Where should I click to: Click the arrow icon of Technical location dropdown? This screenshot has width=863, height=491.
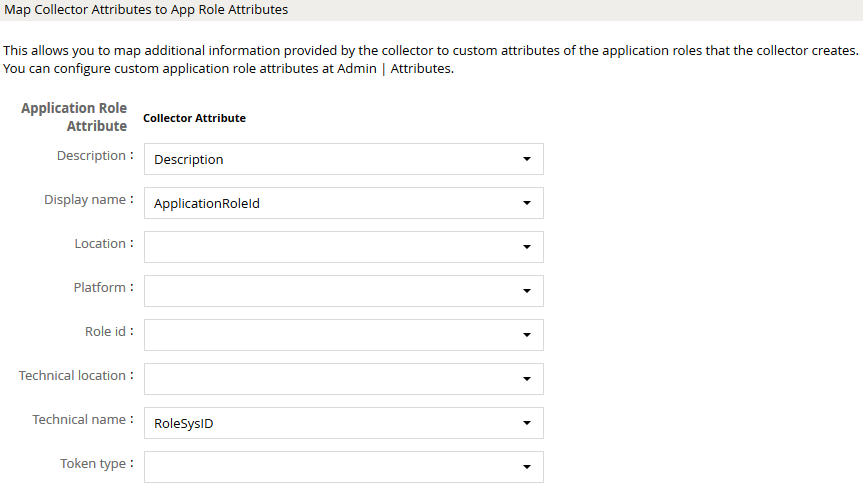point(527,379)
